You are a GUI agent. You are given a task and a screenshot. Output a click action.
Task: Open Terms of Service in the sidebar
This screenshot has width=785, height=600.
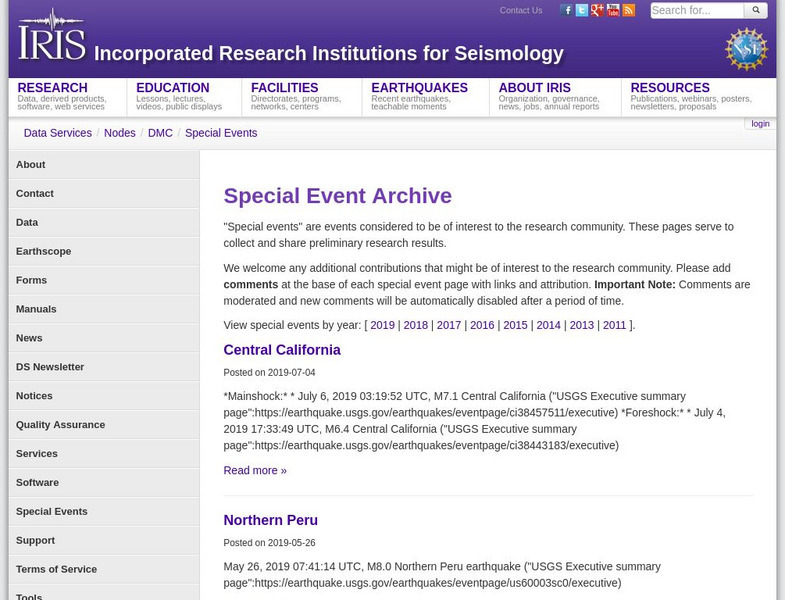[104, 569]
